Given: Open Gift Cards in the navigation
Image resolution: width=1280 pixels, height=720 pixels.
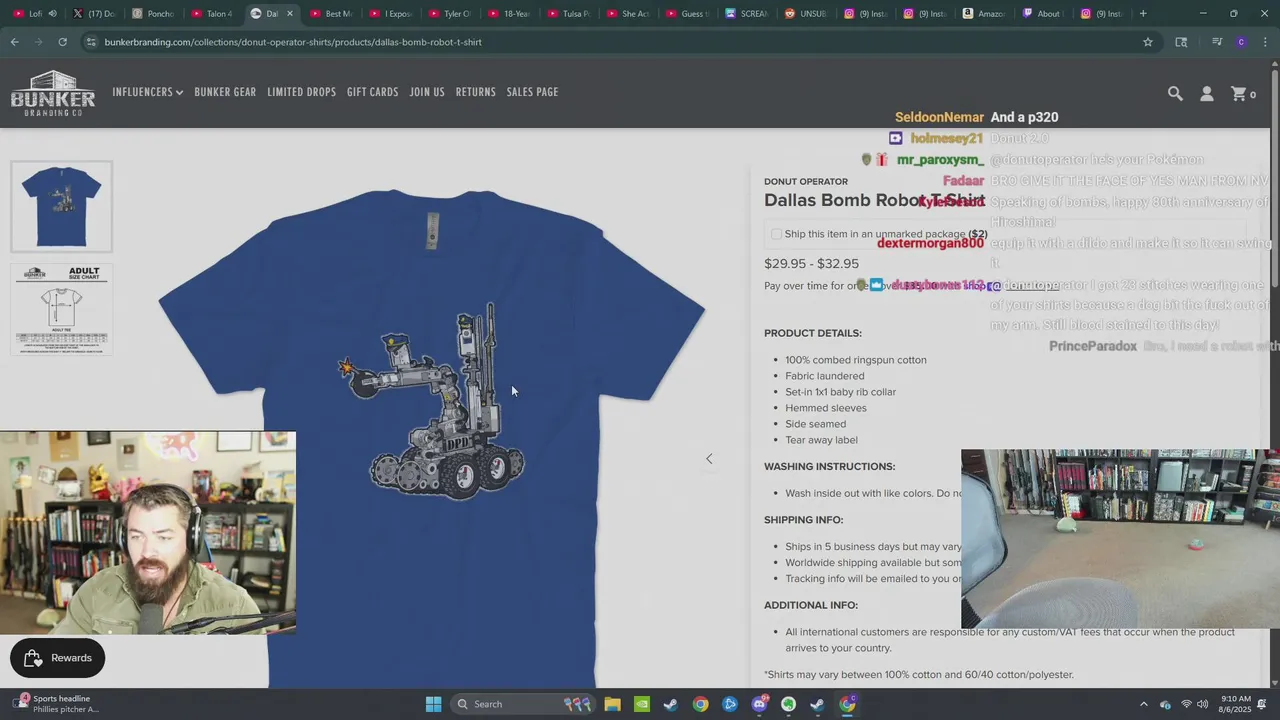Looking at the screenshot, I should pos(372,92).
